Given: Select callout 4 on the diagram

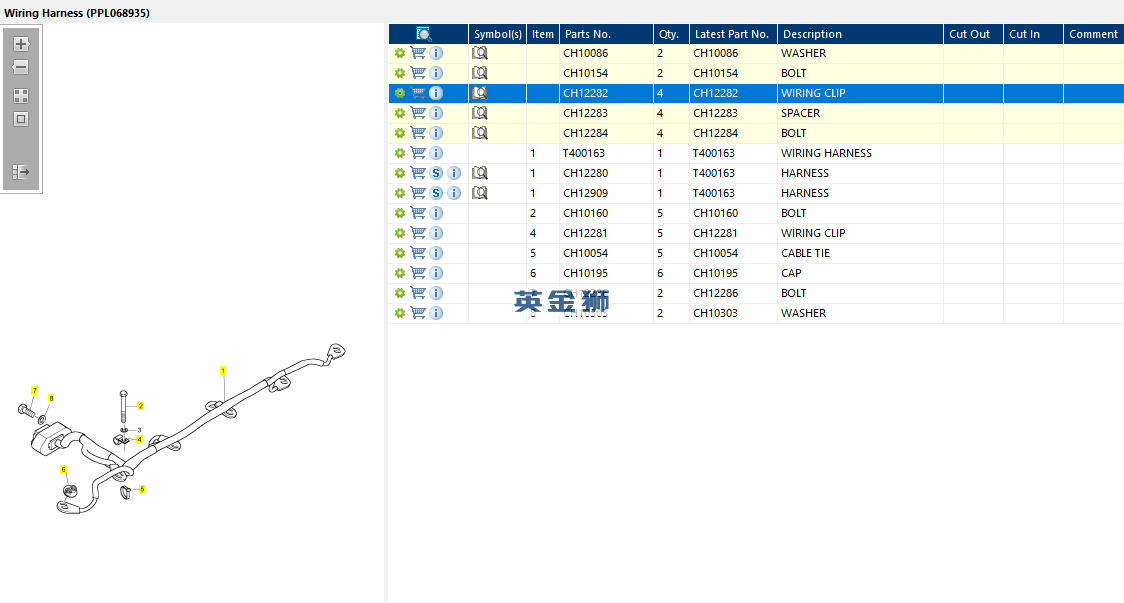Looking at the screenshot, I should [139, 440].
